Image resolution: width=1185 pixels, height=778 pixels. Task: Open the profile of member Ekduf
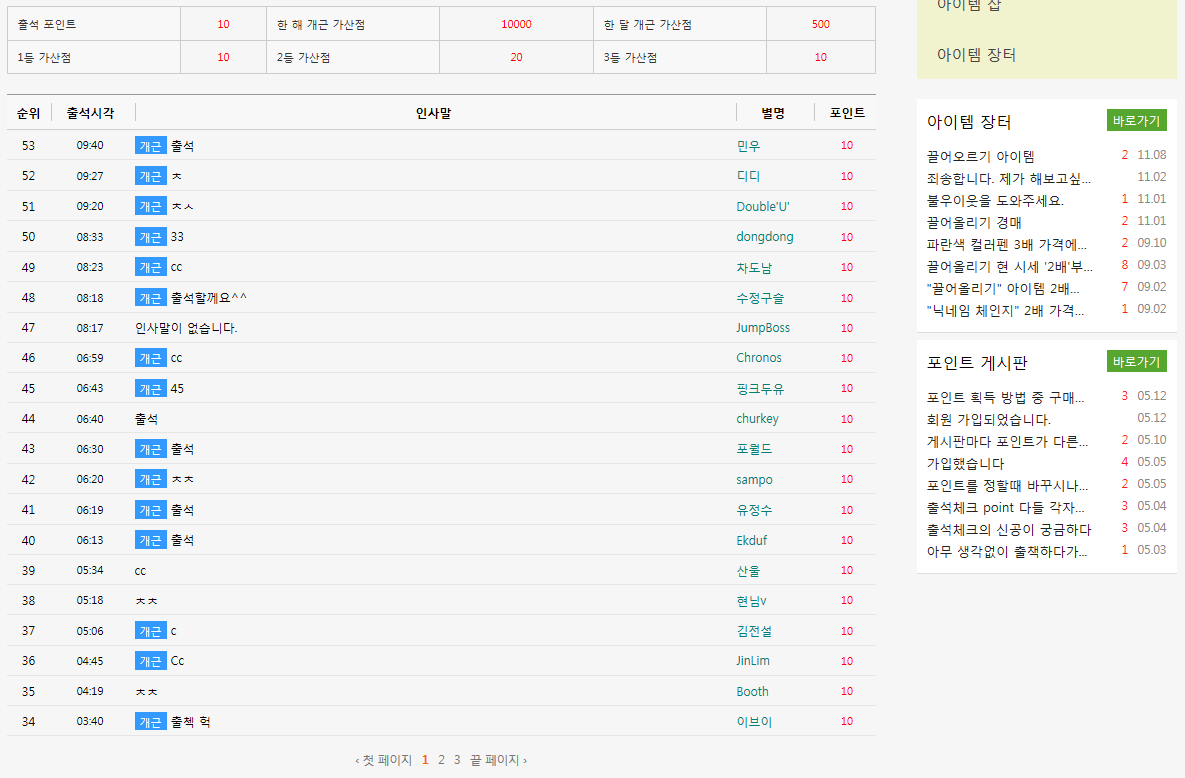751,540
